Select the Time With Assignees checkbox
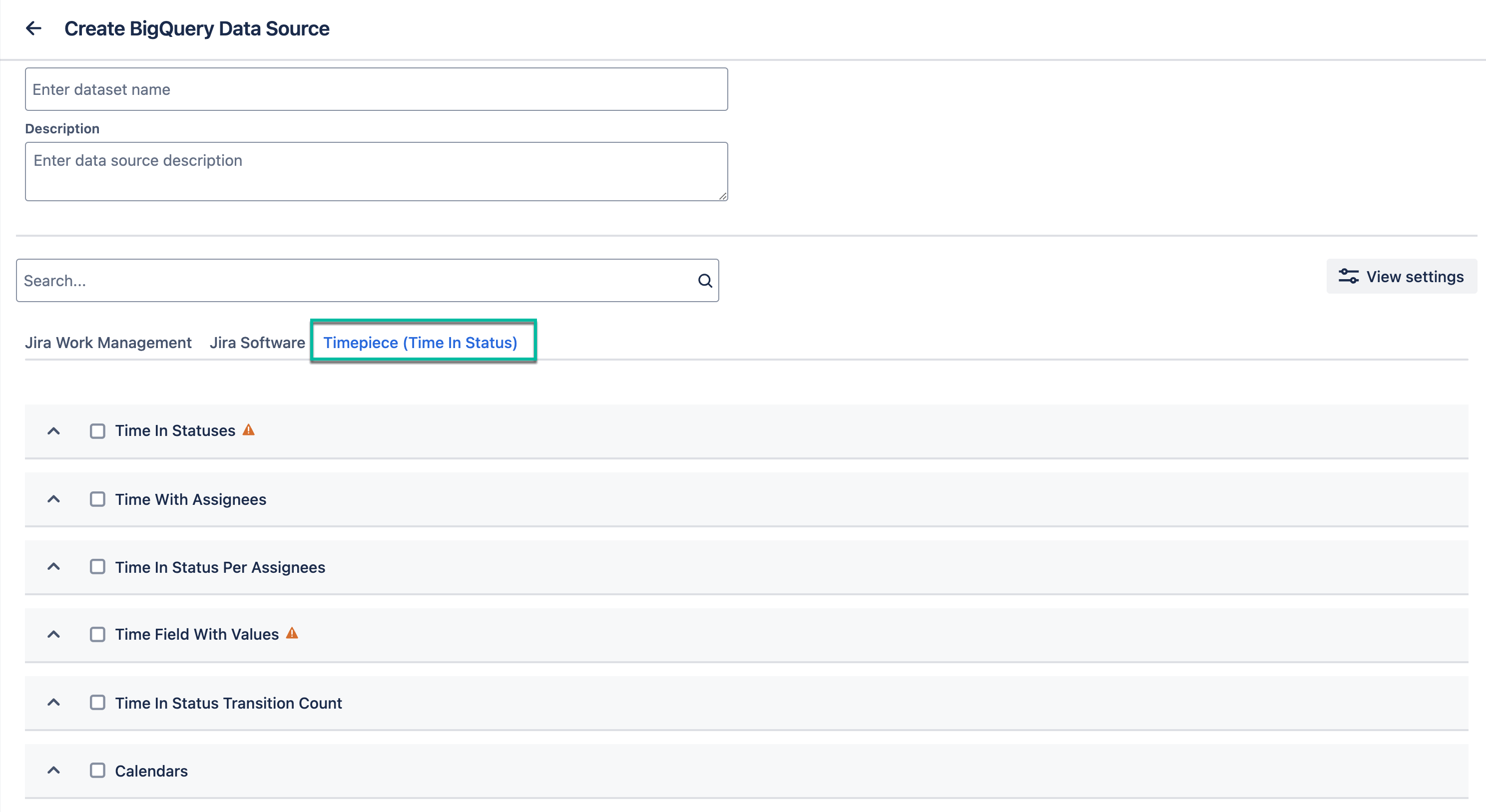Image resolution: width=1486 pixels, height=812 pixels. click(x=97, y=499)
